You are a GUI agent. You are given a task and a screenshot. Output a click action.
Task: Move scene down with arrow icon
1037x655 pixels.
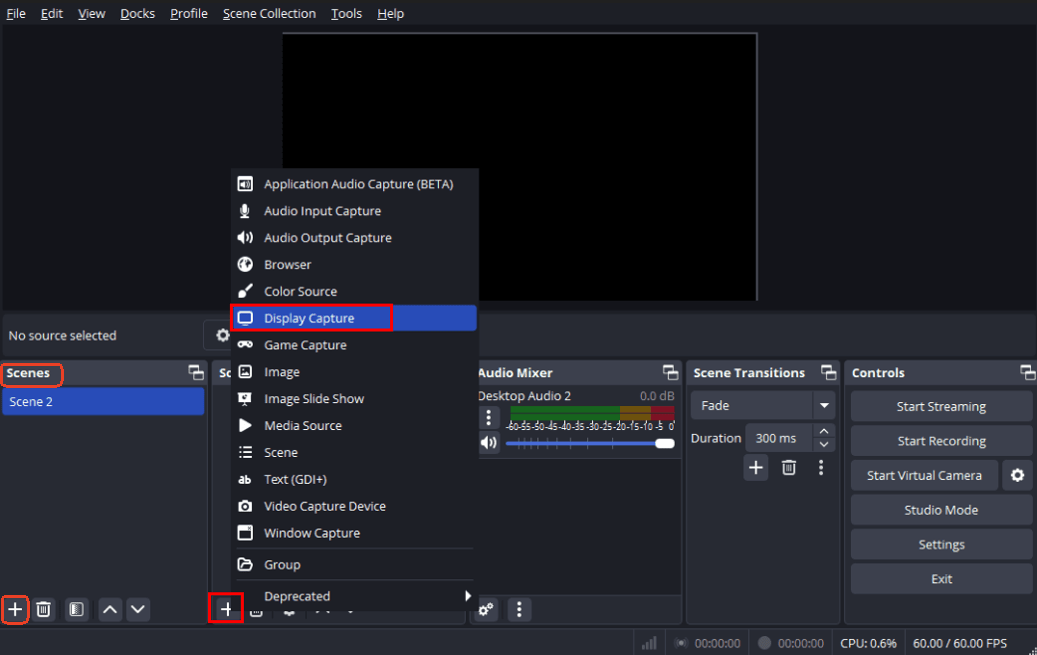[x=138, y=609]
